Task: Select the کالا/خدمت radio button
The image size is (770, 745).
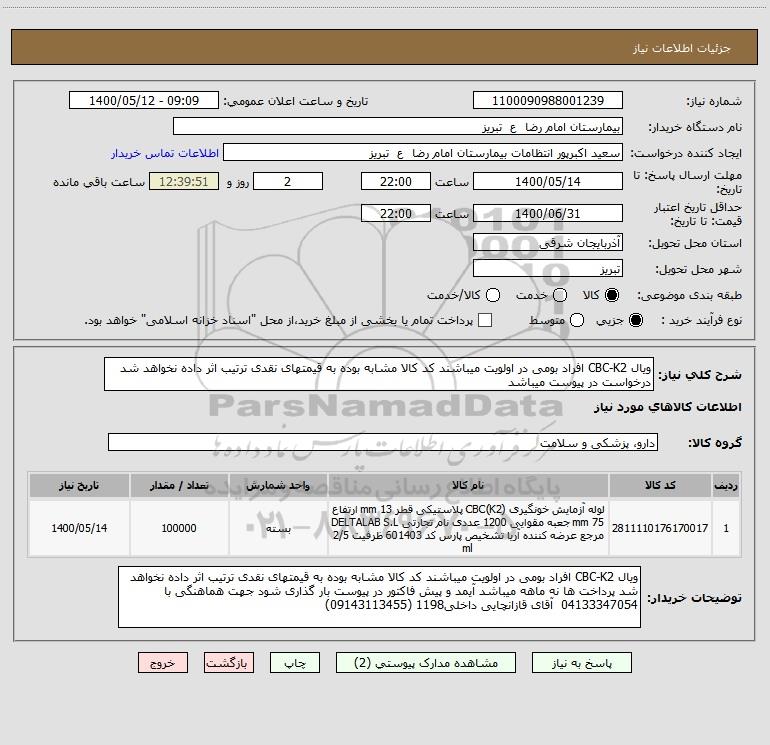Action: 493,295
